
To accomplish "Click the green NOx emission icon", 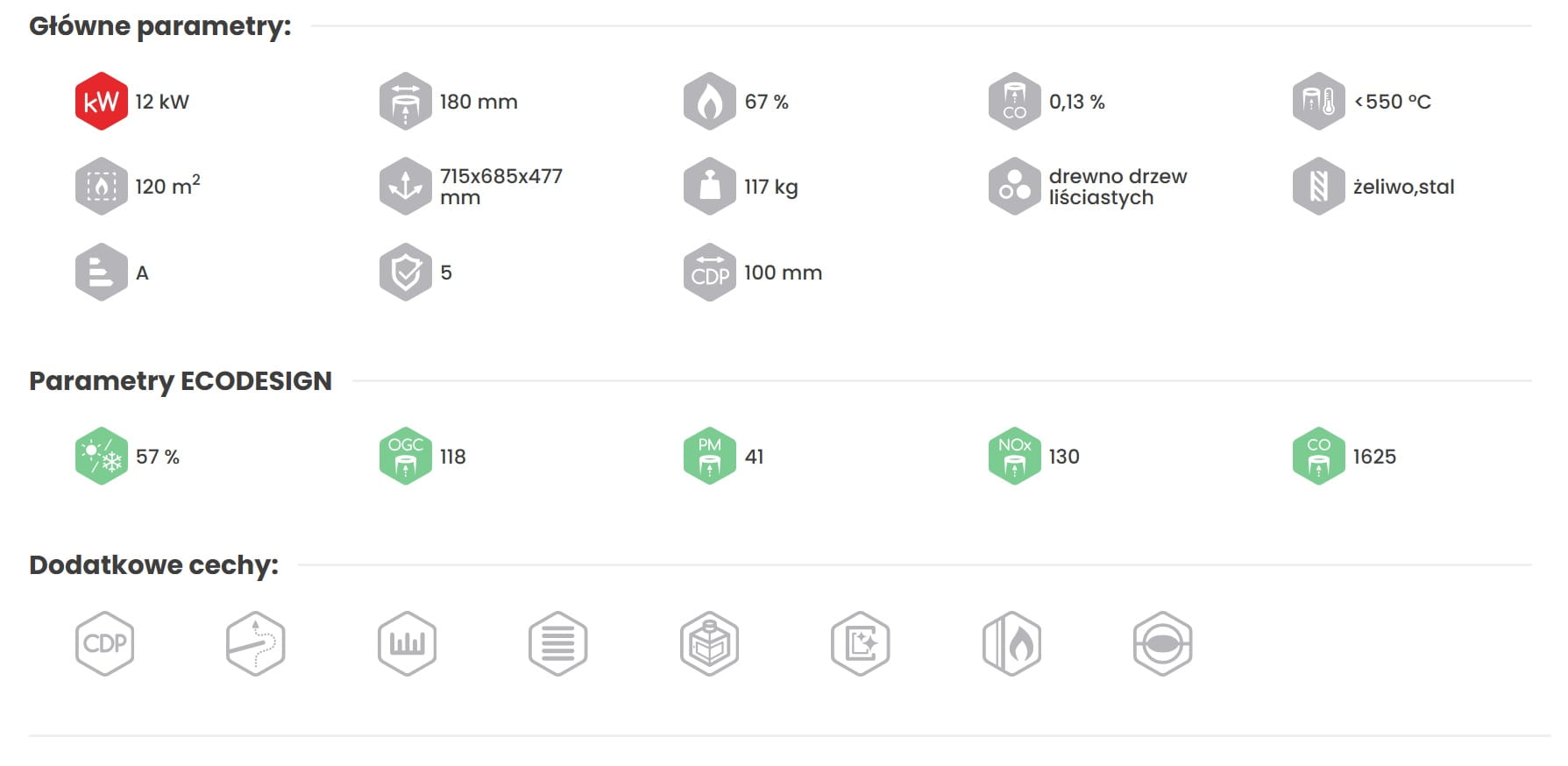I will 1014,457.
